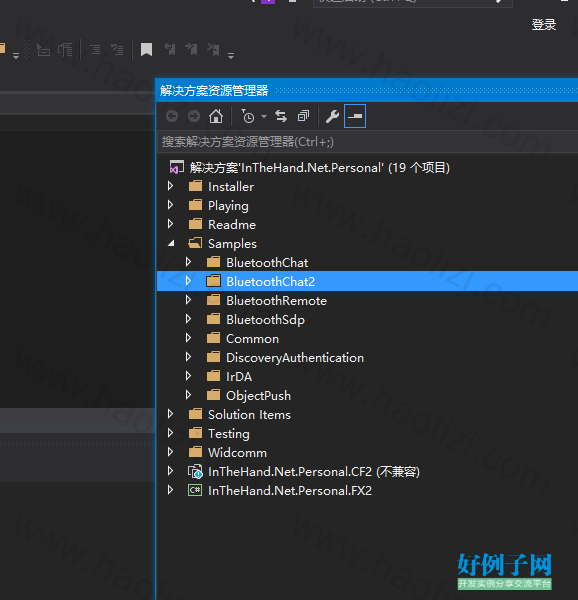The image size is (578, 600).
Task: Select the DiscoveryAuthentication folder
Action: pyautogui.click(x=295, y=358)
